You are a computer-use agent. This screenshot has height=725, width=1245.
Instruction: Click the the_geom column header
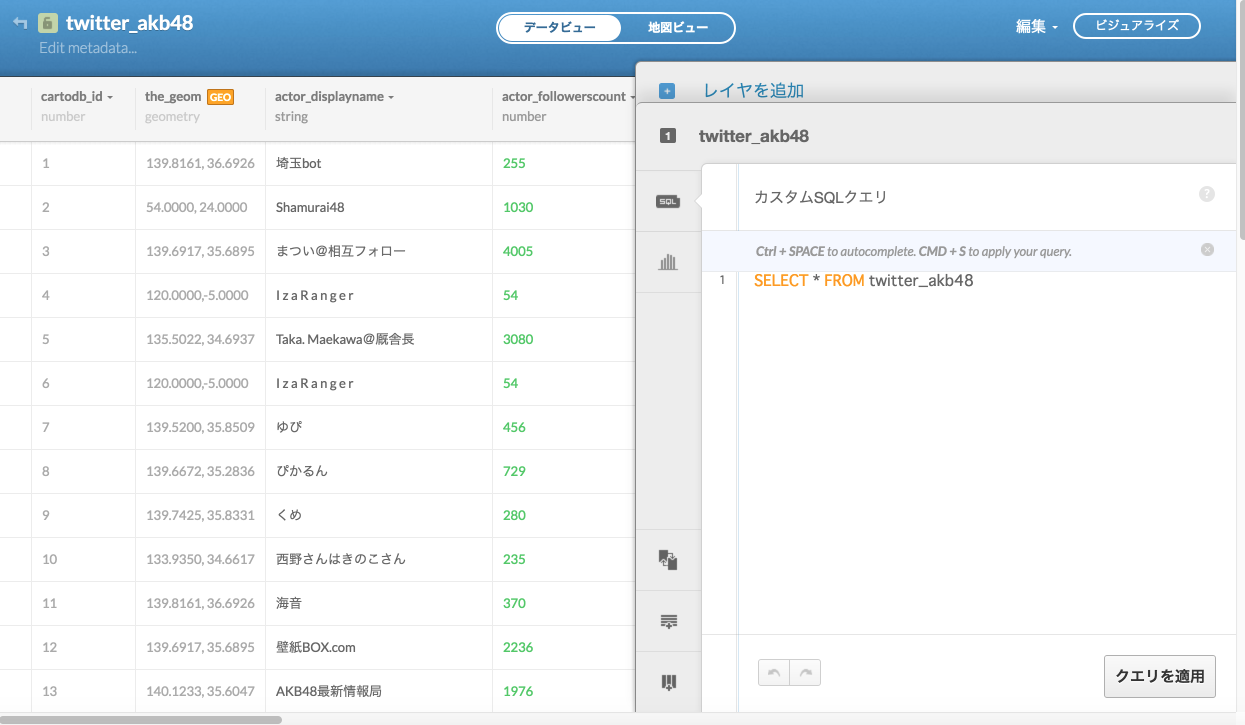point(173,97)
